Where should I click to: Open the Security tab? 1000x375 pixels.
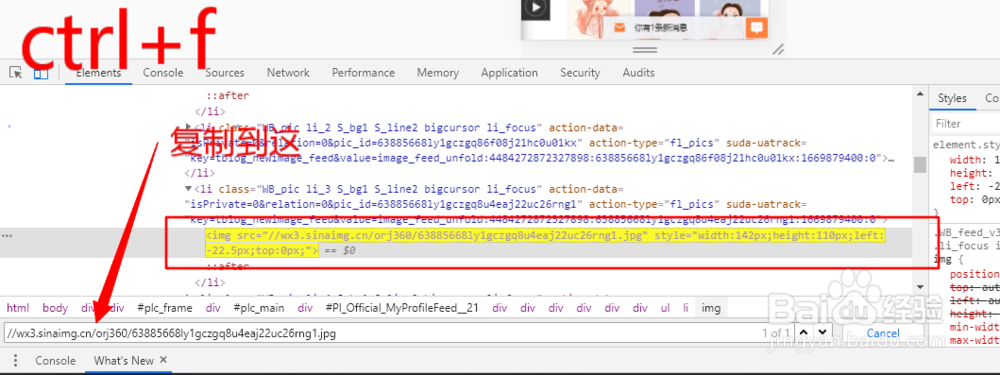[580, 73]
